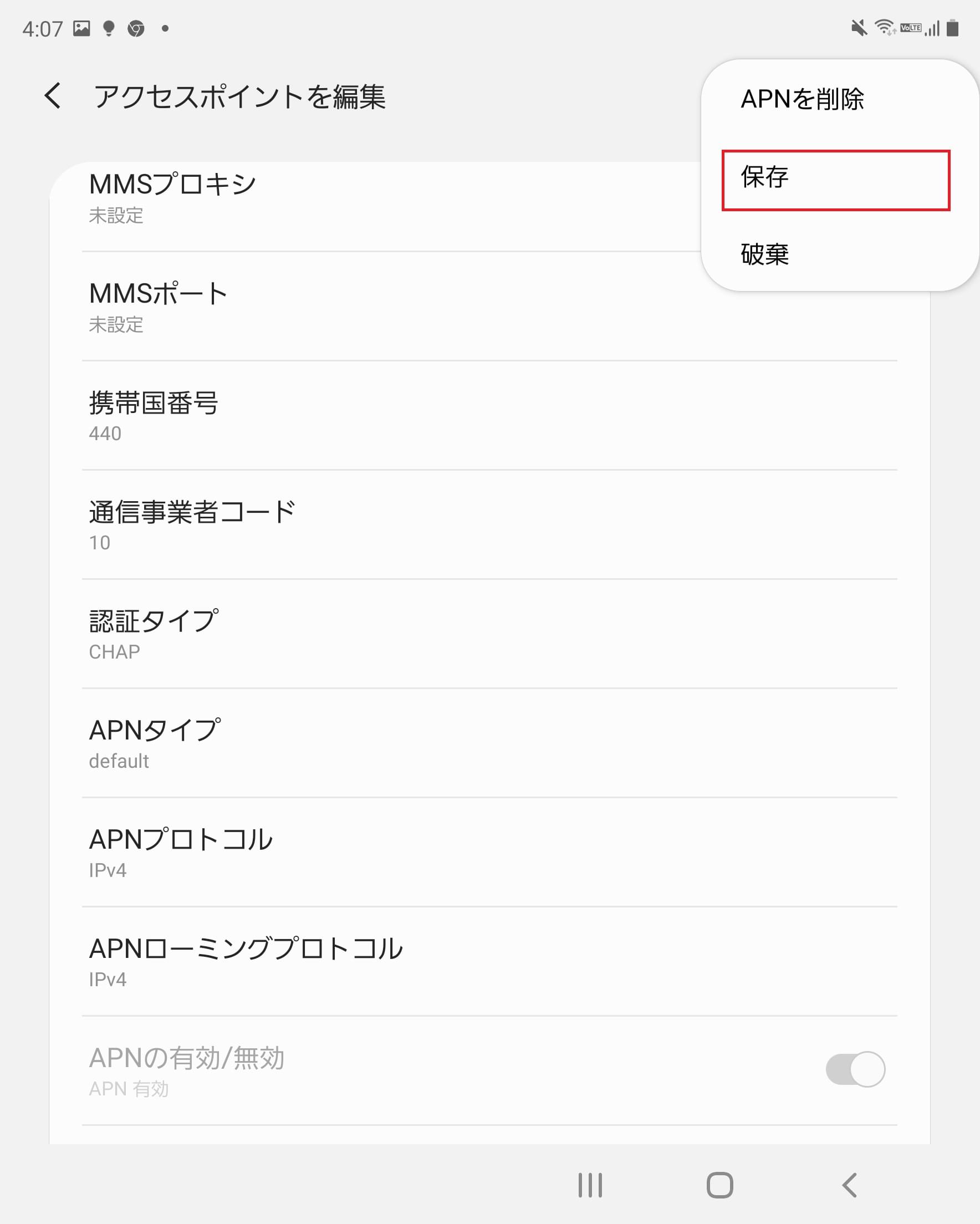The image size is (980, 1224).
Task: Tap the Wi-Fi status icon
Action: 885,27
